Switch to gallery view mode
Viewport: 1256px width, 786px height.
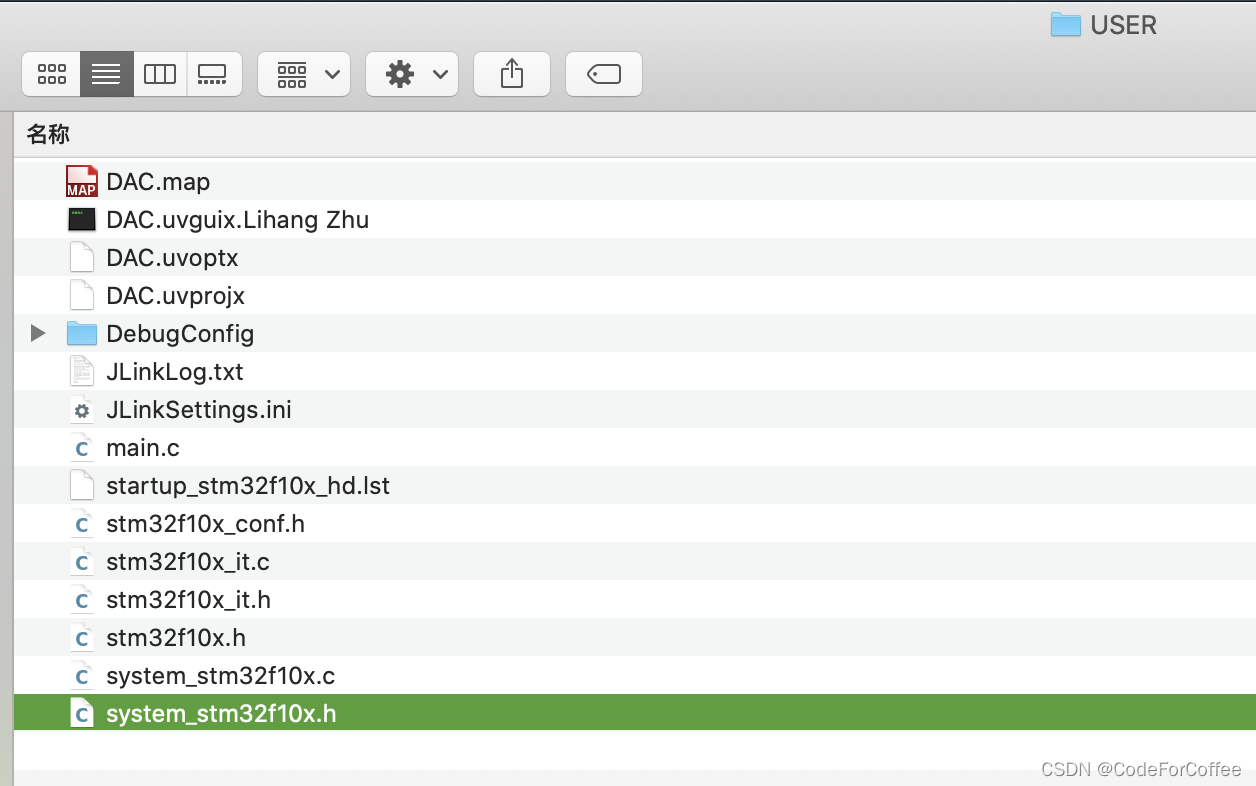(x=213, y=74)
